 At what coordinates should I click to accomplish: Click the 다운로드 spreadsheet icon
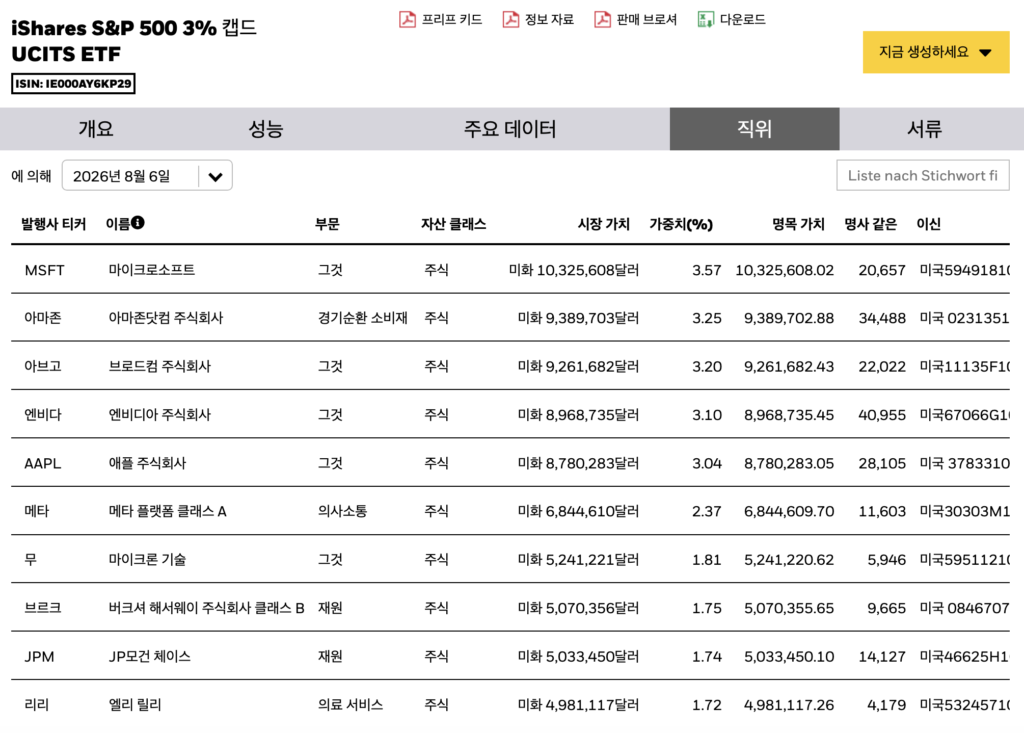pos(705,20)
